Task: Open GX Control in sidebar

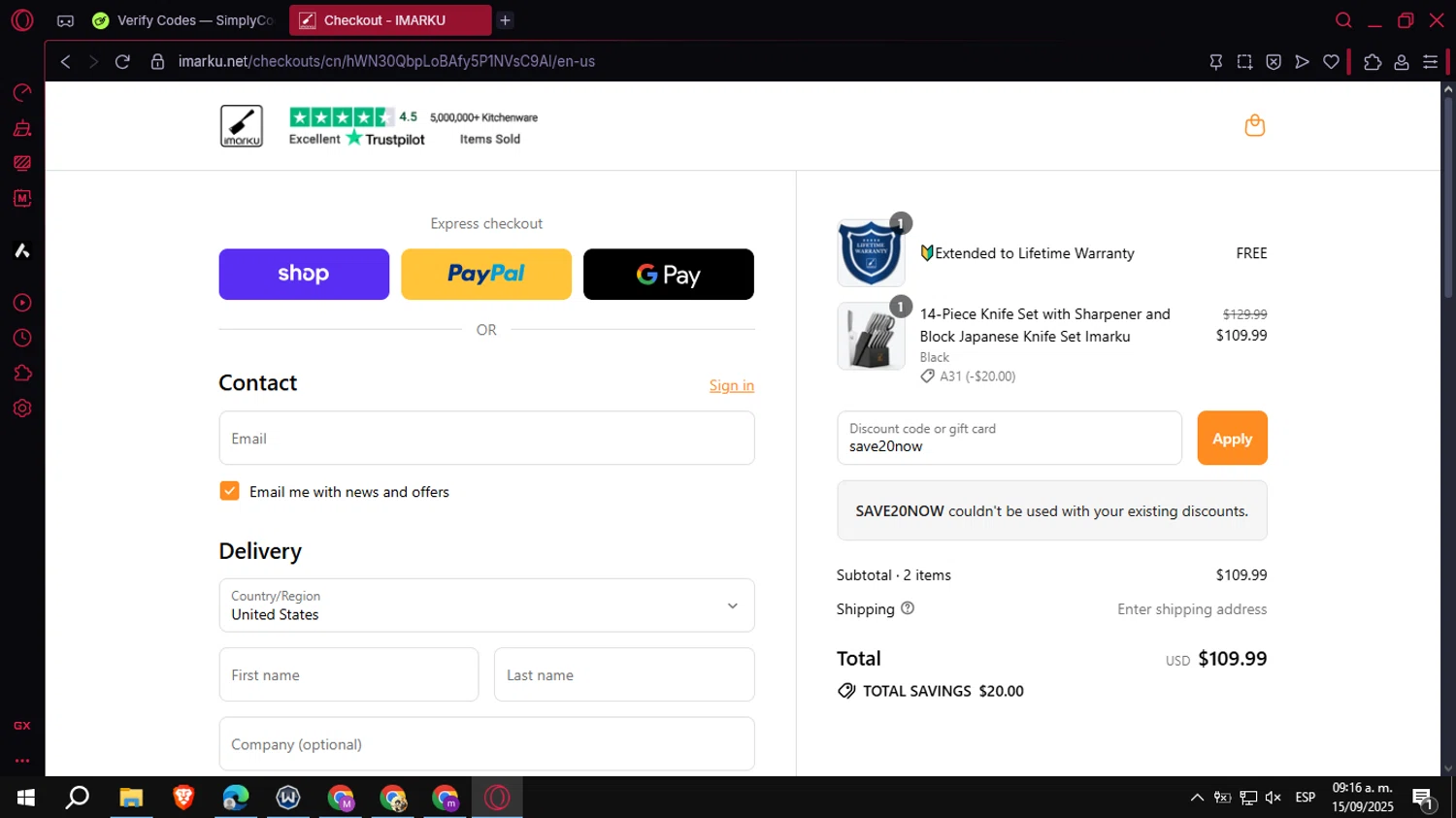Action: tap(22, 92)
